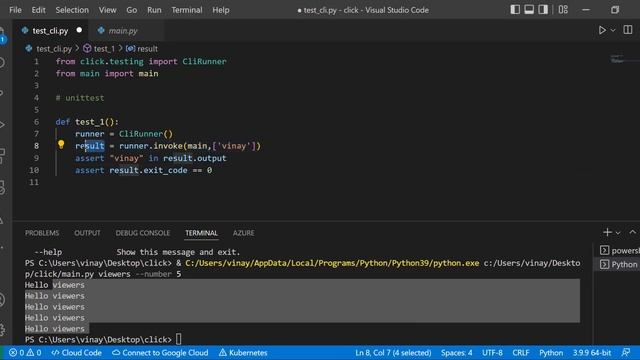Select powershell terminal in list
Image resolution: width=640 pixels, height=360 pixels.
619,250
